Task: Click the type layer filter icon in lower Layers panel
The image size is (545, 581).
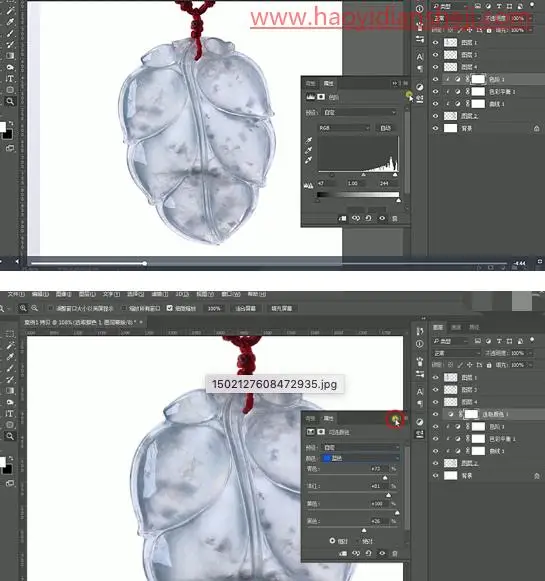Action: click(x=499, y=341)
